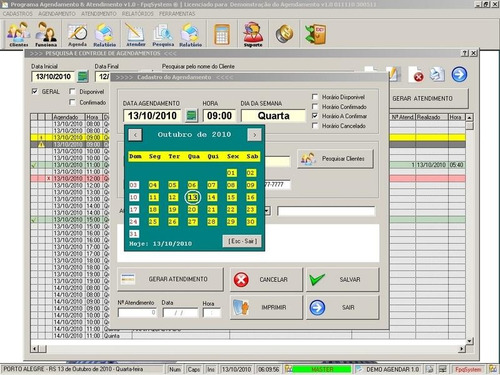Screen dimensions: 500x375
Task: Click the Relatório icon beside Pesquisa
Action: click(190, 34)
